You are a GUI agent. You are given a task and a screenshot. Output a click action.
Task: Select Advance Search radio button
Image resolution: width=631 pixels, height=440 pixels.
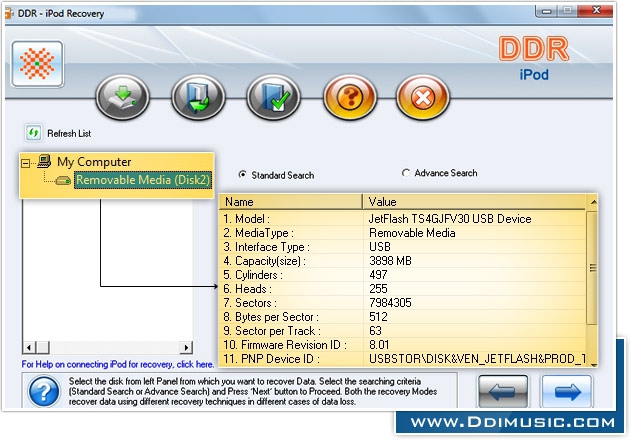[405, 173]
